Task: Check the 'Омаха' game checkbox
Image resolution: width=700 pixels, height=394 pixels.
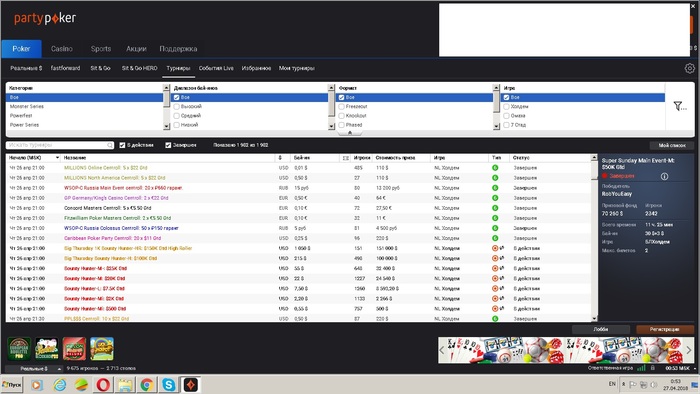Action: pos(506,116)
